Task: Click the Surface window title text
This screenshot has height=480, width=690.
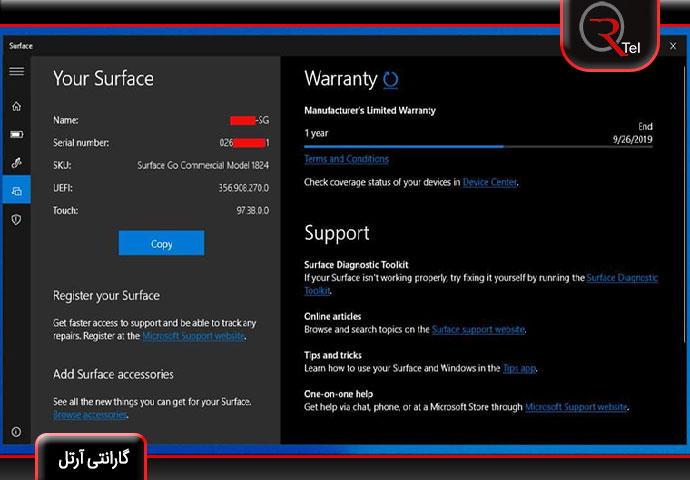Action: coord(21,46)
